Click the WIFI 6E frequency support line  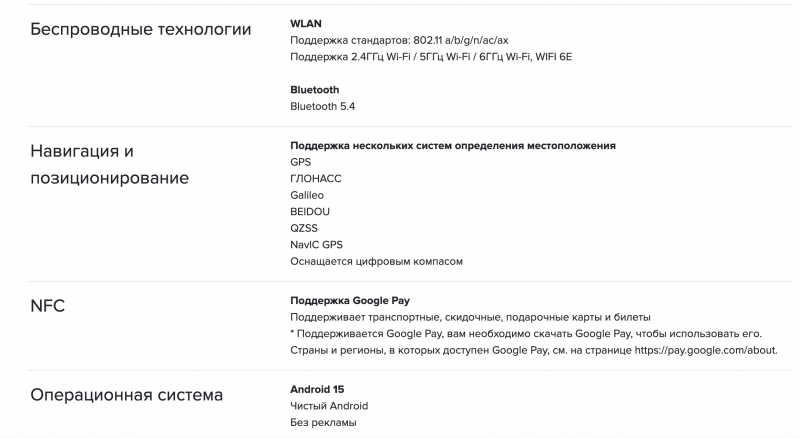tap(431, 56)
